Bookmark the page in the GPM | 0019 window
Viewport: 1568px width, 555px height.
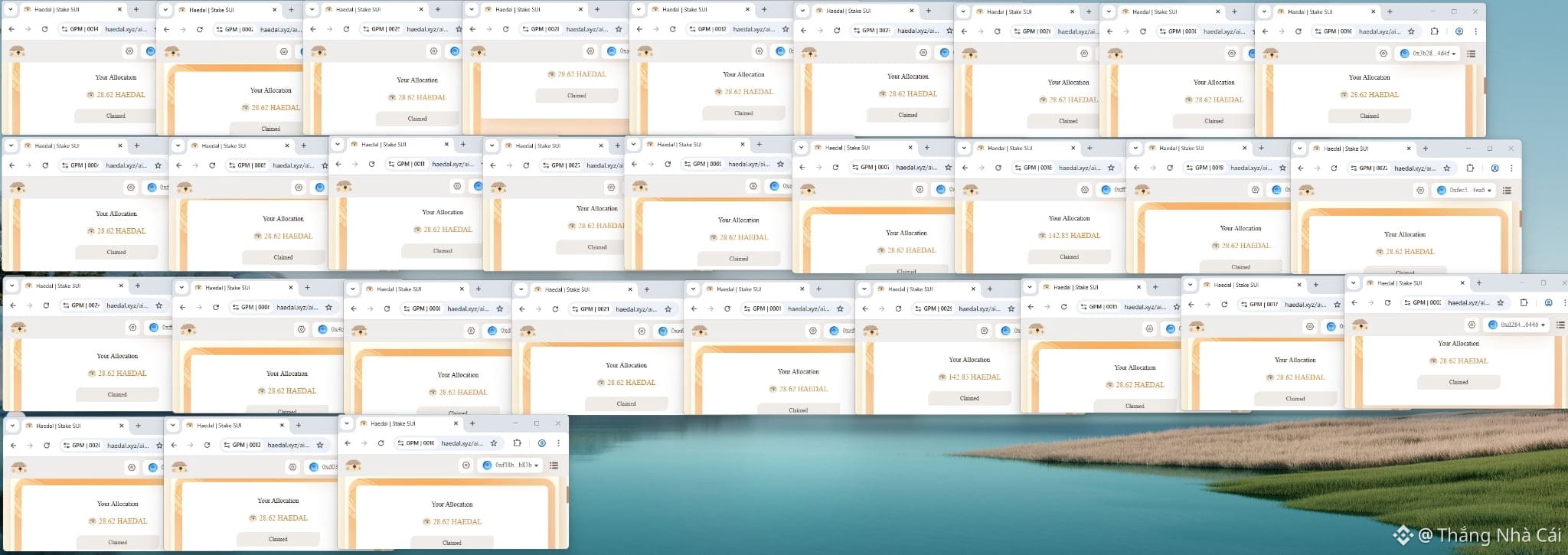click(1282, 168)
